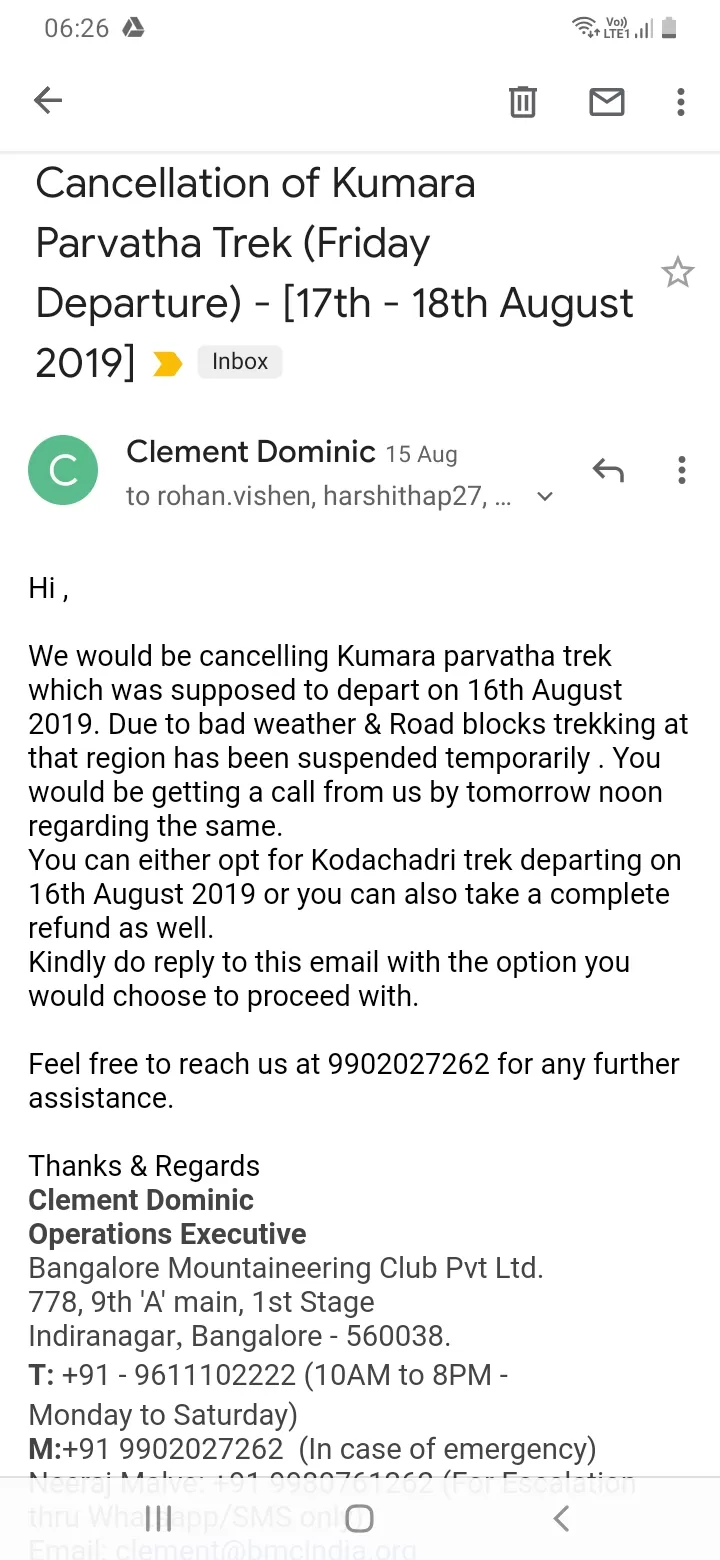Go back using the top-left arrow

point(48,100)
